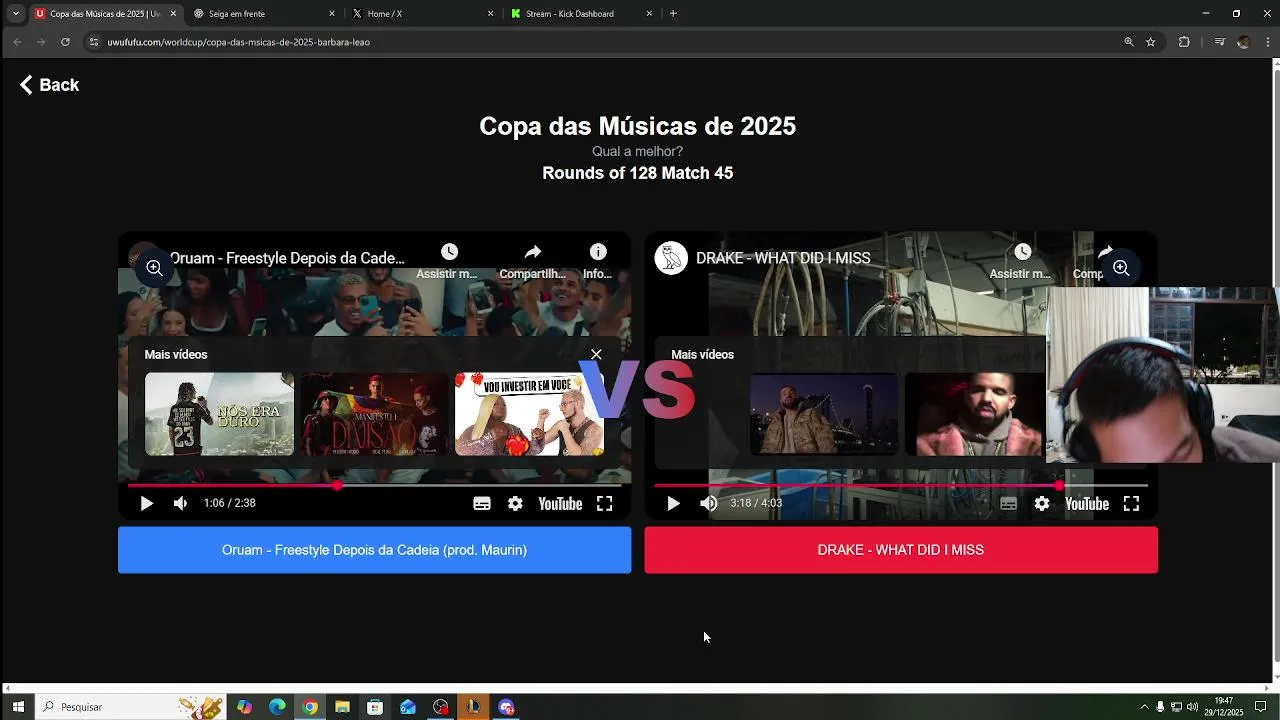The image size is (1280, 720).
Task: Click Watch later clock on Oruam video
Action: [x=449, y=252]
